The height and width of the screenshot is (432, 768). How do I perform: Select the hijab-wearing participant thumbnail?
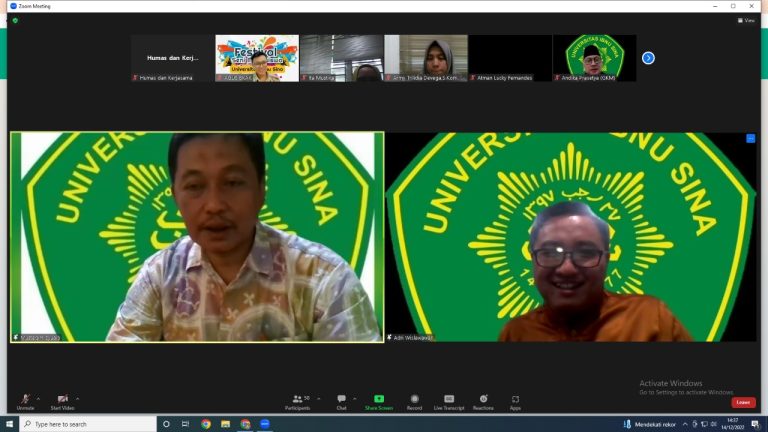[426, 58]
